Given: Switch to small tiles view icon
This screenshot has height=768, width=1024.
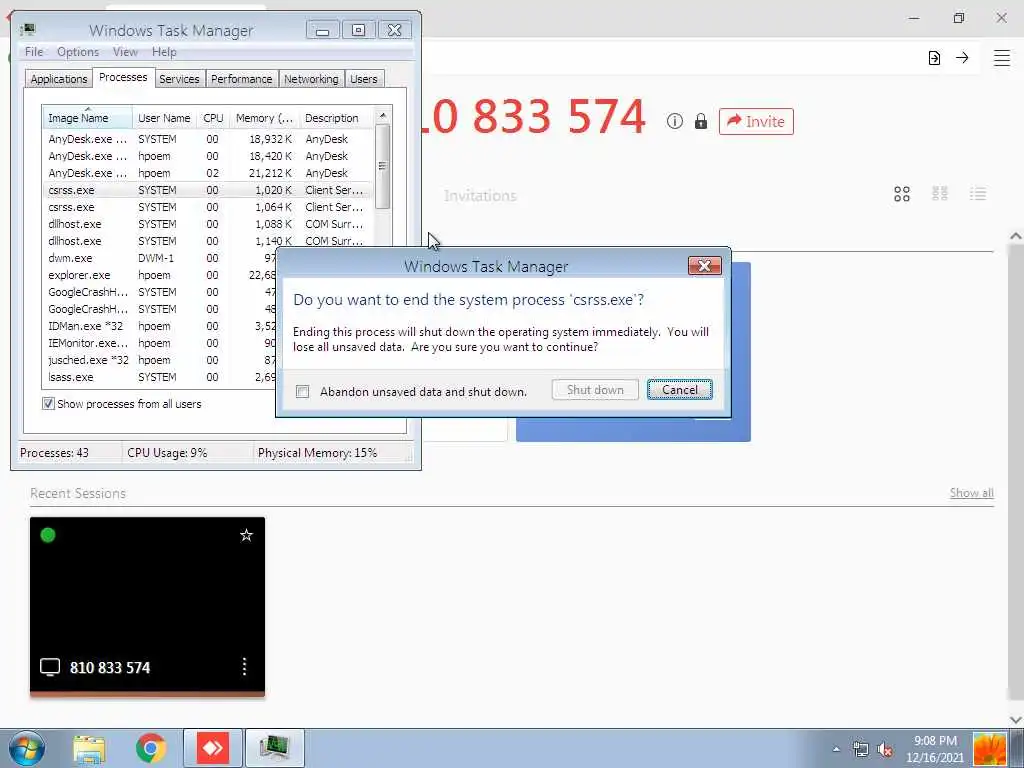Looking at the screenshot, I should point(940,193).
